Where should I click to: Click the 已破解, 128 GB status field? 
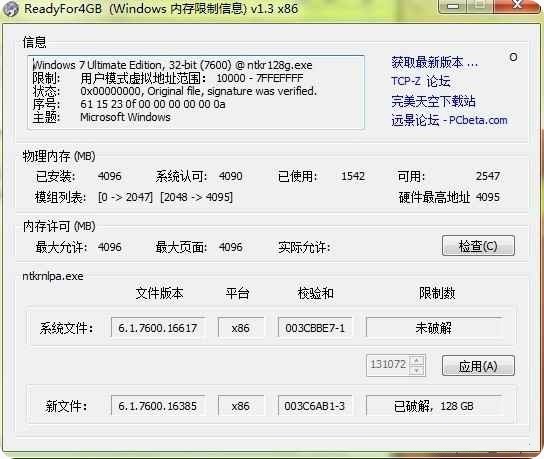tap(434, 405)
